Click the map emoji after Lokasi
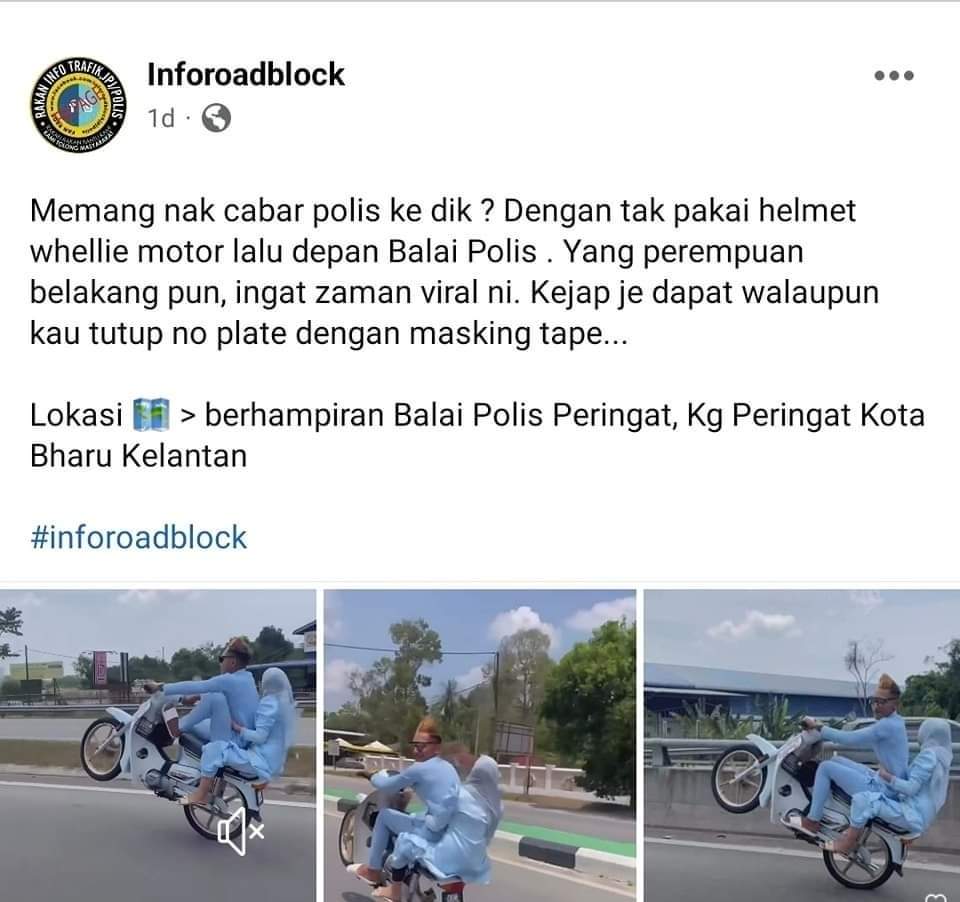Screen dimensions: 960x902 [151, 415]
